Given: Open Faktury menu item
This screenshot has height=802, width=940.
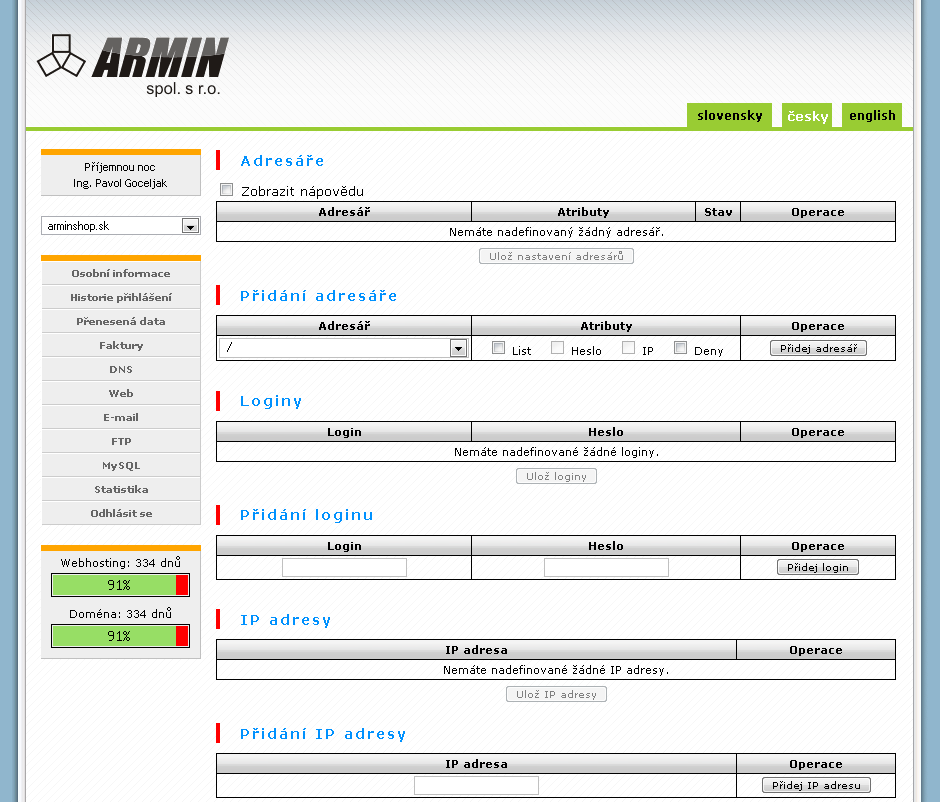Looking at the screenshot, I should click(x=121, y=345).
